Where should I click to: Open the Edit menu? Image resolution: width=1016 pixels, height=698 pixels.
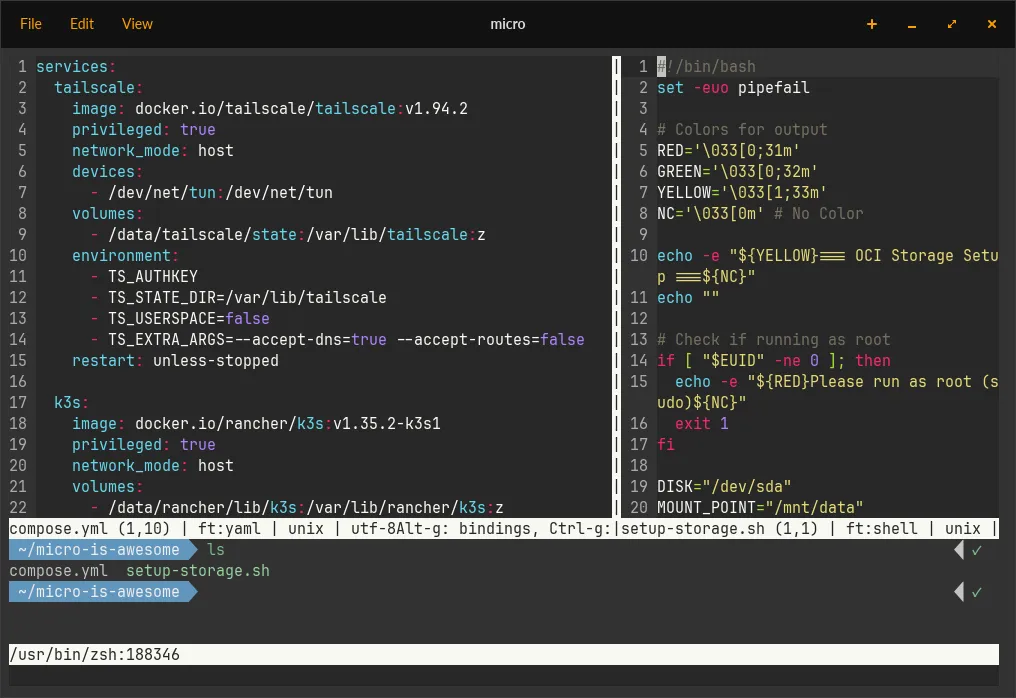point(82,24)
